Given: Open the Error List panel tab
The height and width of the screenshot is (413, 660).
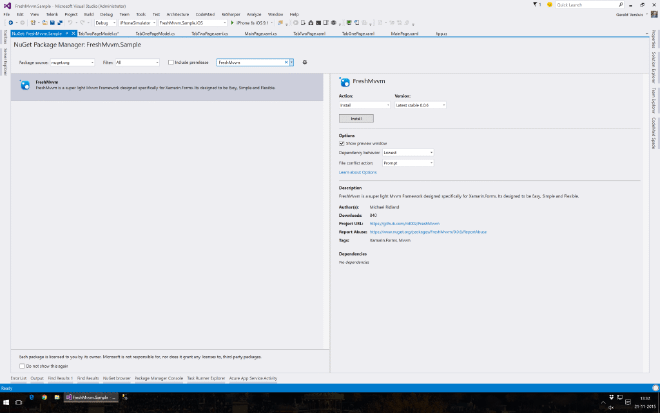Looking at the screenshot, I should pos(19,378).
